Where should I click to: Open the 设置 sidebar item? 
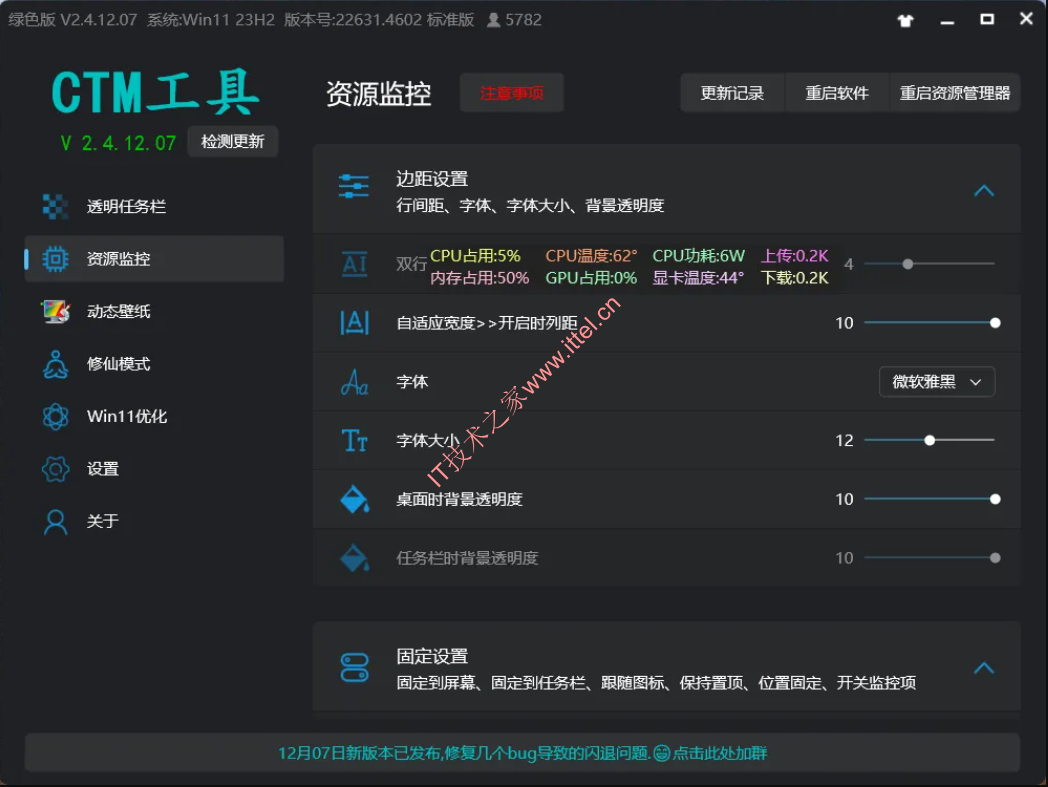(154, 469)
